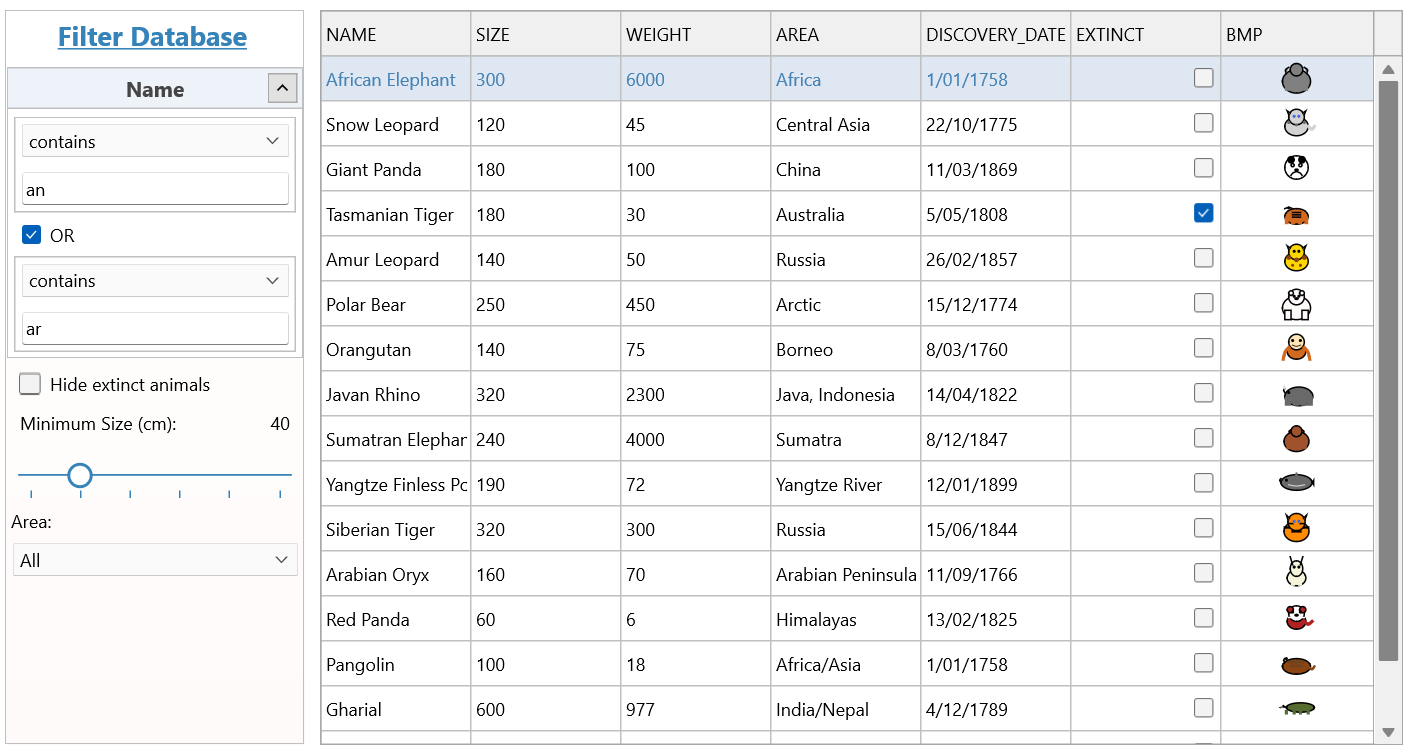Click the Polar Bear picture icon
Image resolution: width=1409 pixels, height=749 pixels.
(x=1296, y=304)
